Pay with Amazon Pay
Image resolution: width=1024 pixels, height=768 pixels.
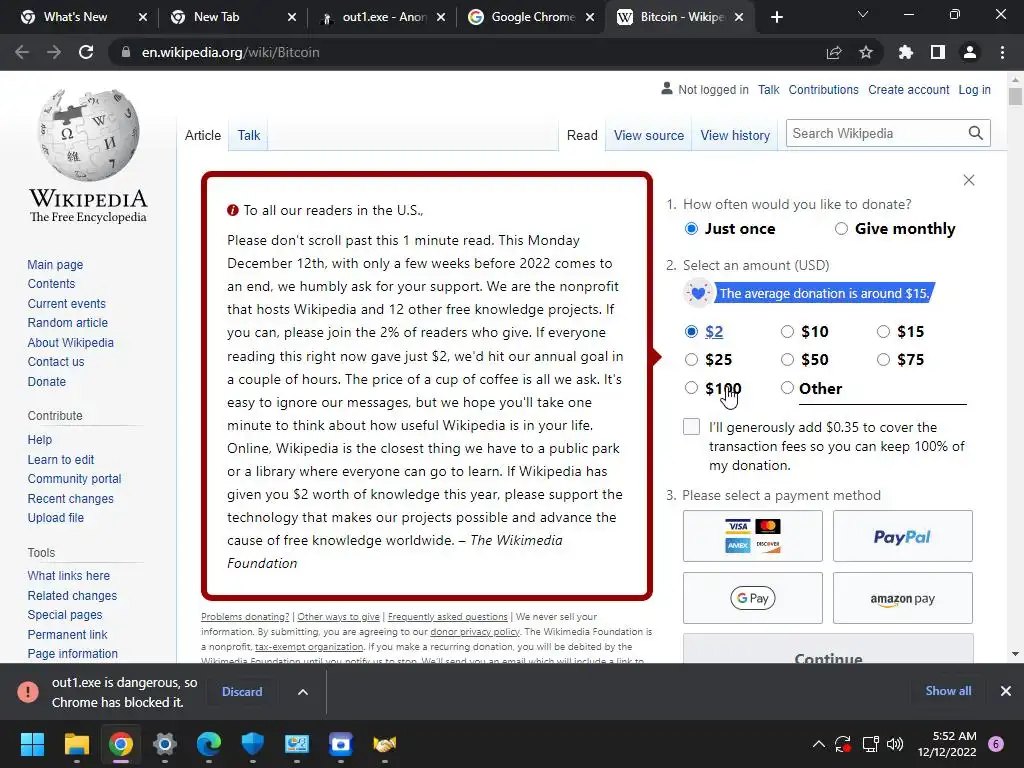[x=903, y=598]
